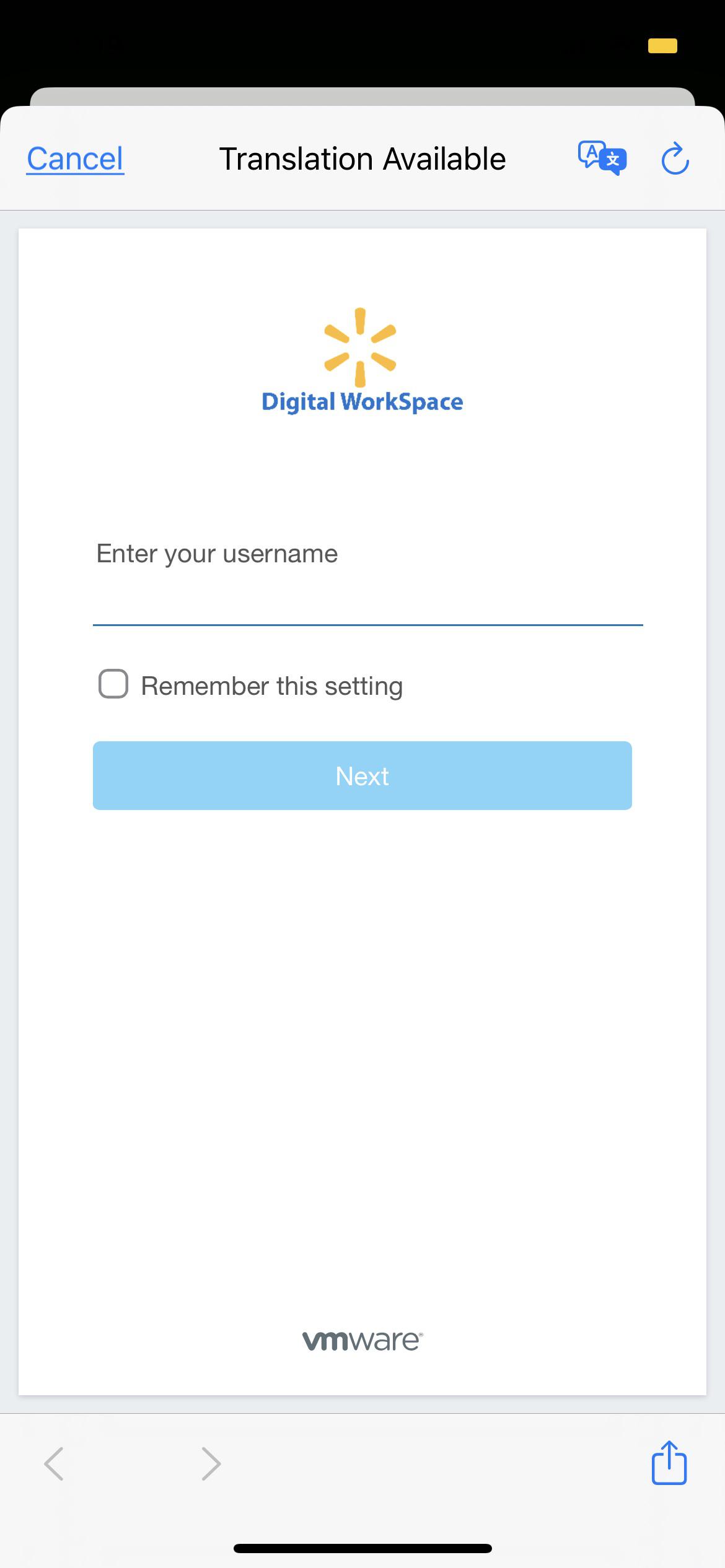This screenshot has width=725, height=1568.
Task: Tap the gray background sheet behind the modal
Action: [x=362, y=96]
